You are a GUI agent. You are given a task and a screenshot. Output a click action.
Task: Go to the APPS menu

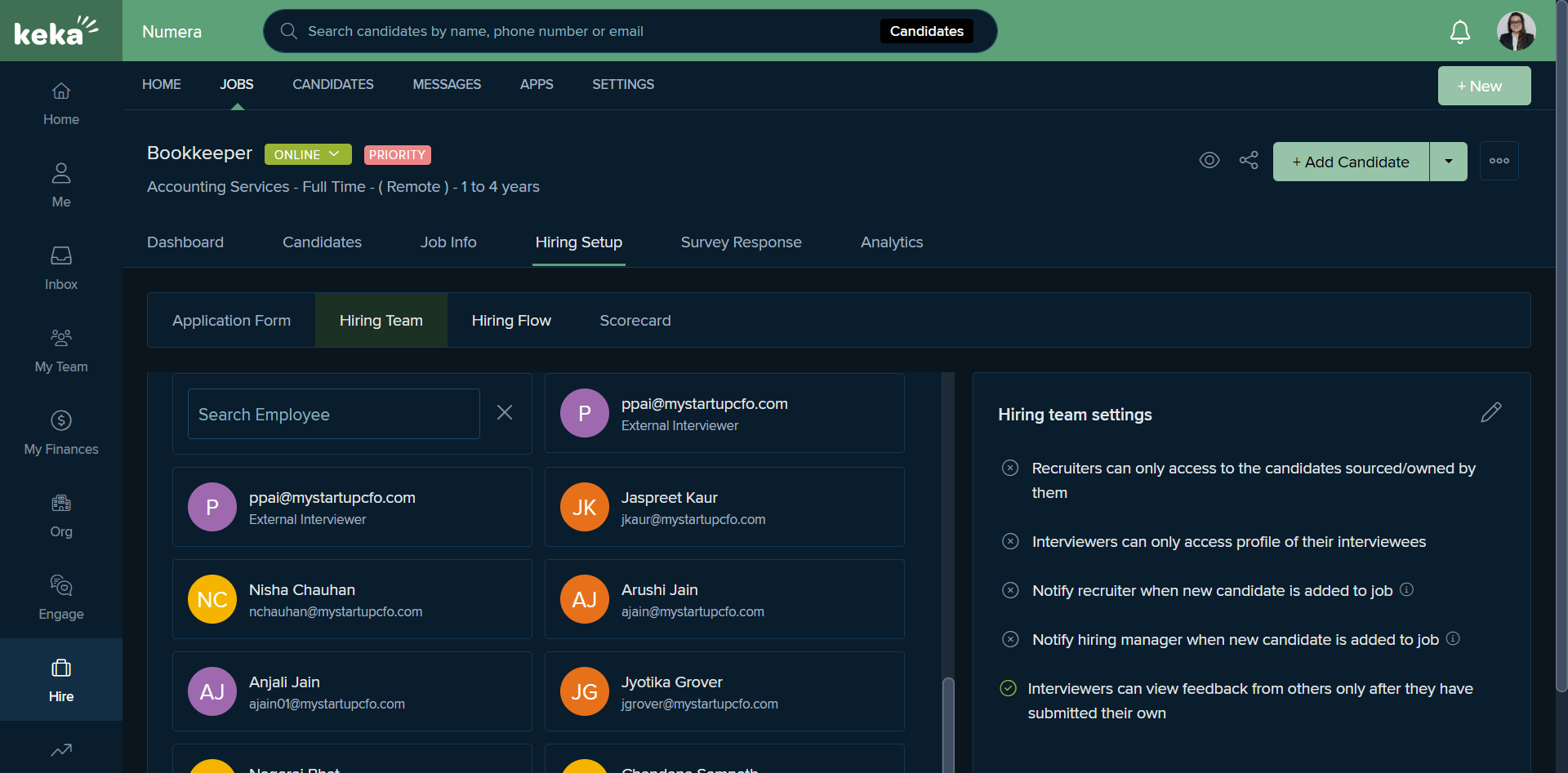(x=537, y=84)
